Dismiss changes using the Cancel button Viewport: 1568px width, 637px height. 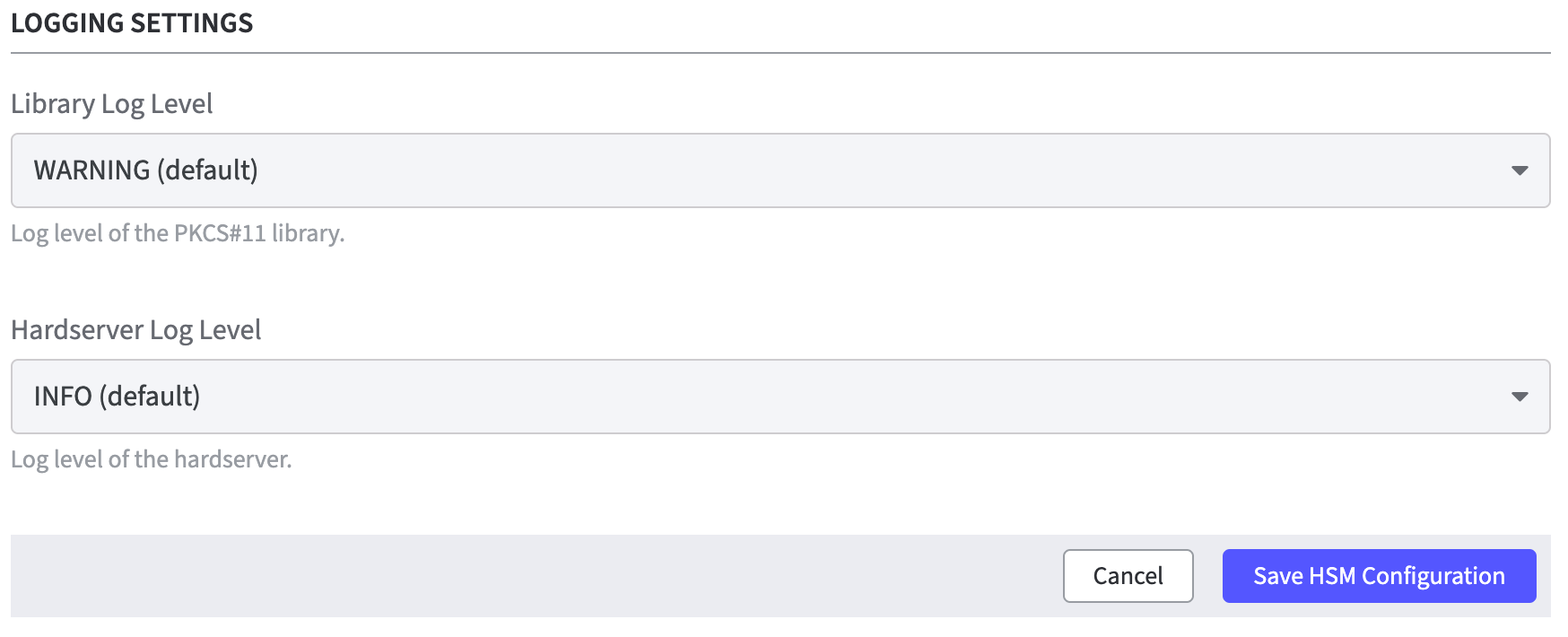tap(1128, 575)
